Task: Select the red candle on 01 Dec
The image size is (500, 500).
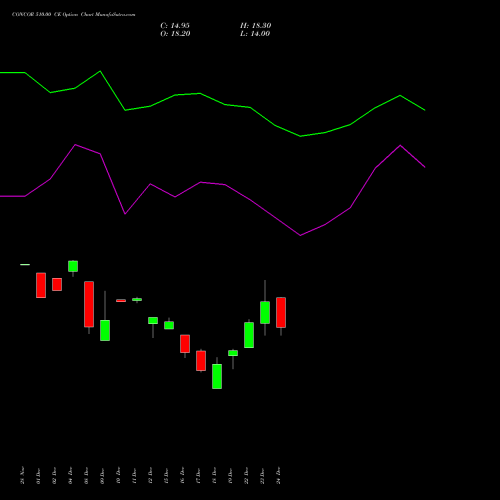Action: click(41, 285)
